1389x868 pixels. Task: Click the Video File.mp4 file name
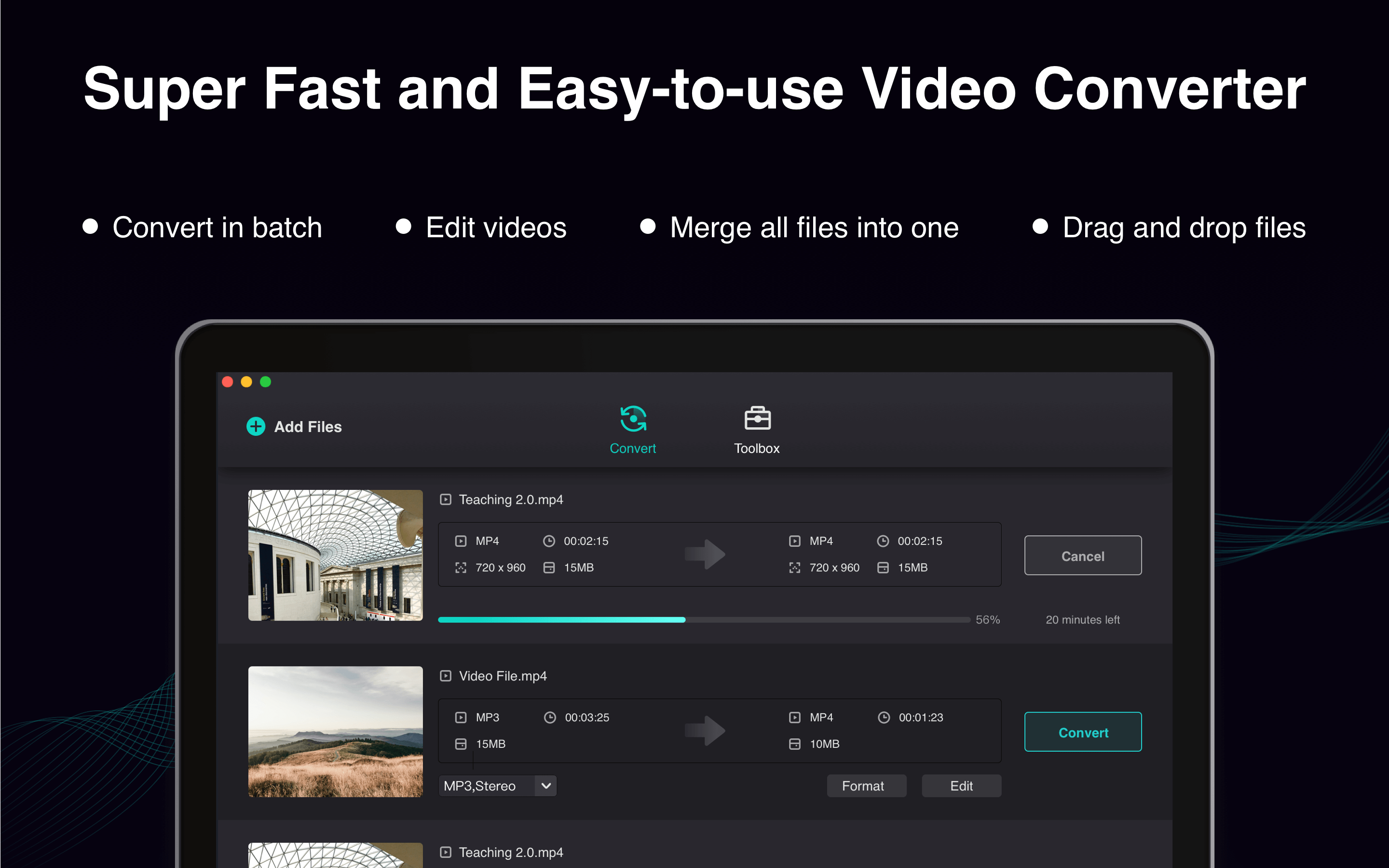503,676
